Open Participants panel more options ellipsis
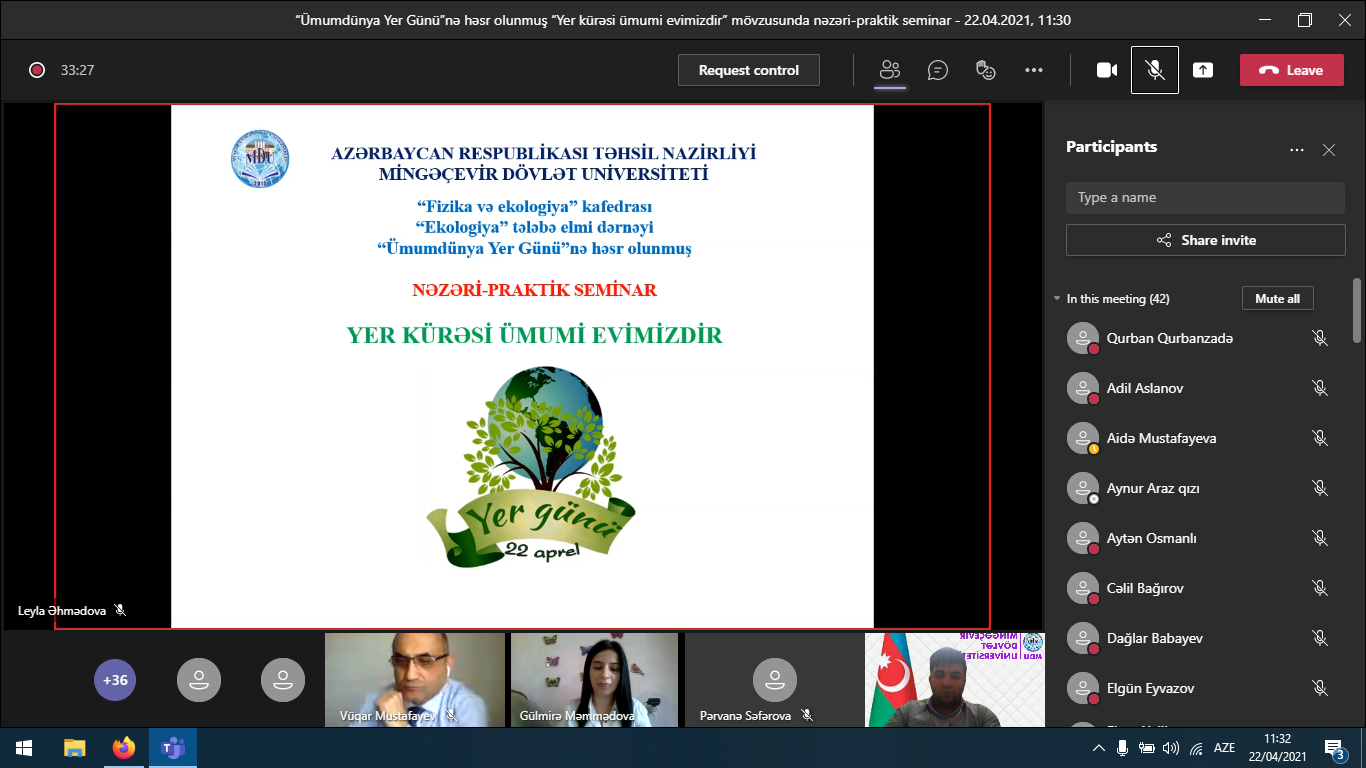 (1297, 150)
